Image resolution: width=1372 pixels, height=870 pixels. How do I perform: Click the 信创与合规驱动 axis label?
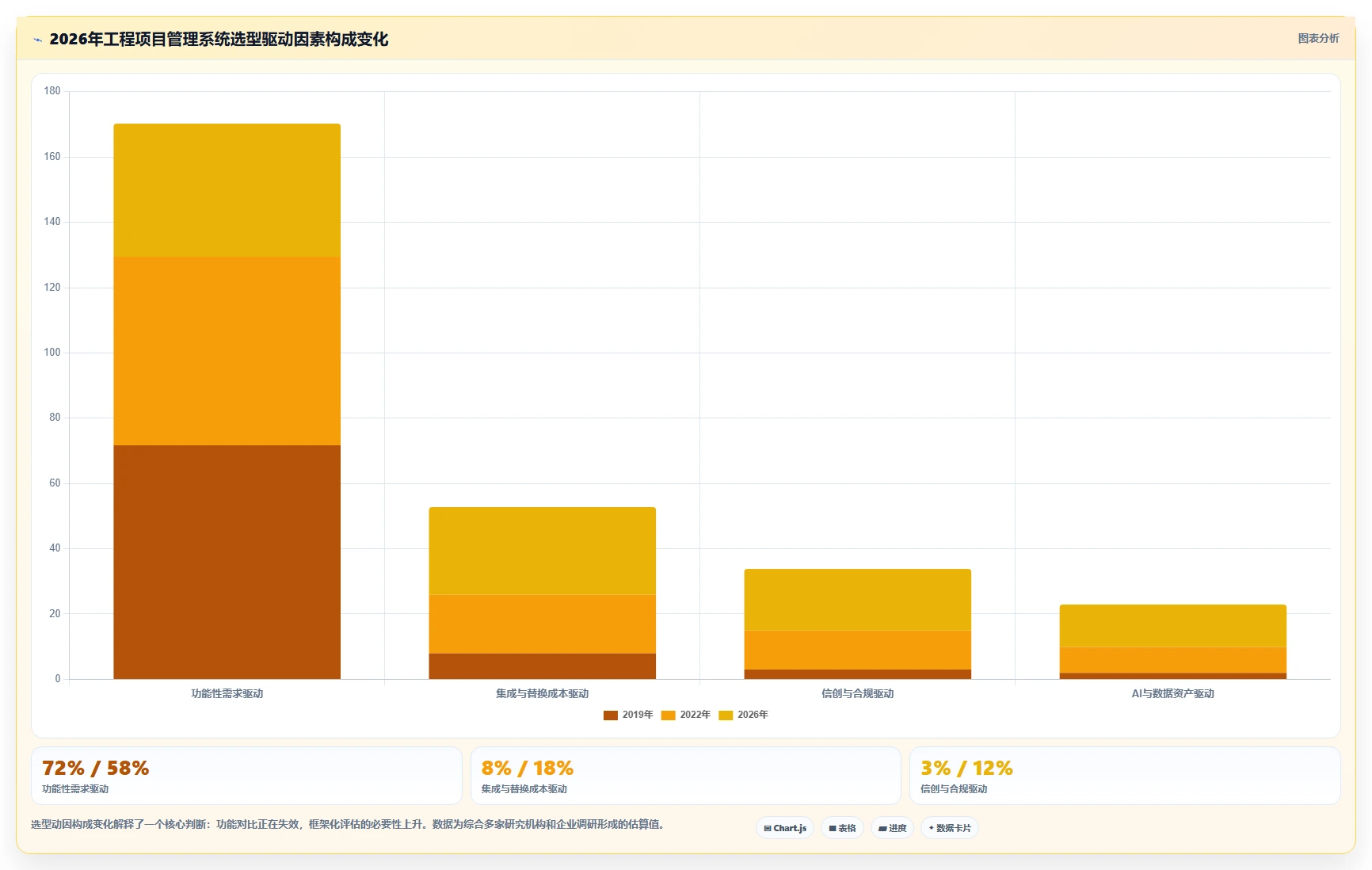click(x=858, y=693)
